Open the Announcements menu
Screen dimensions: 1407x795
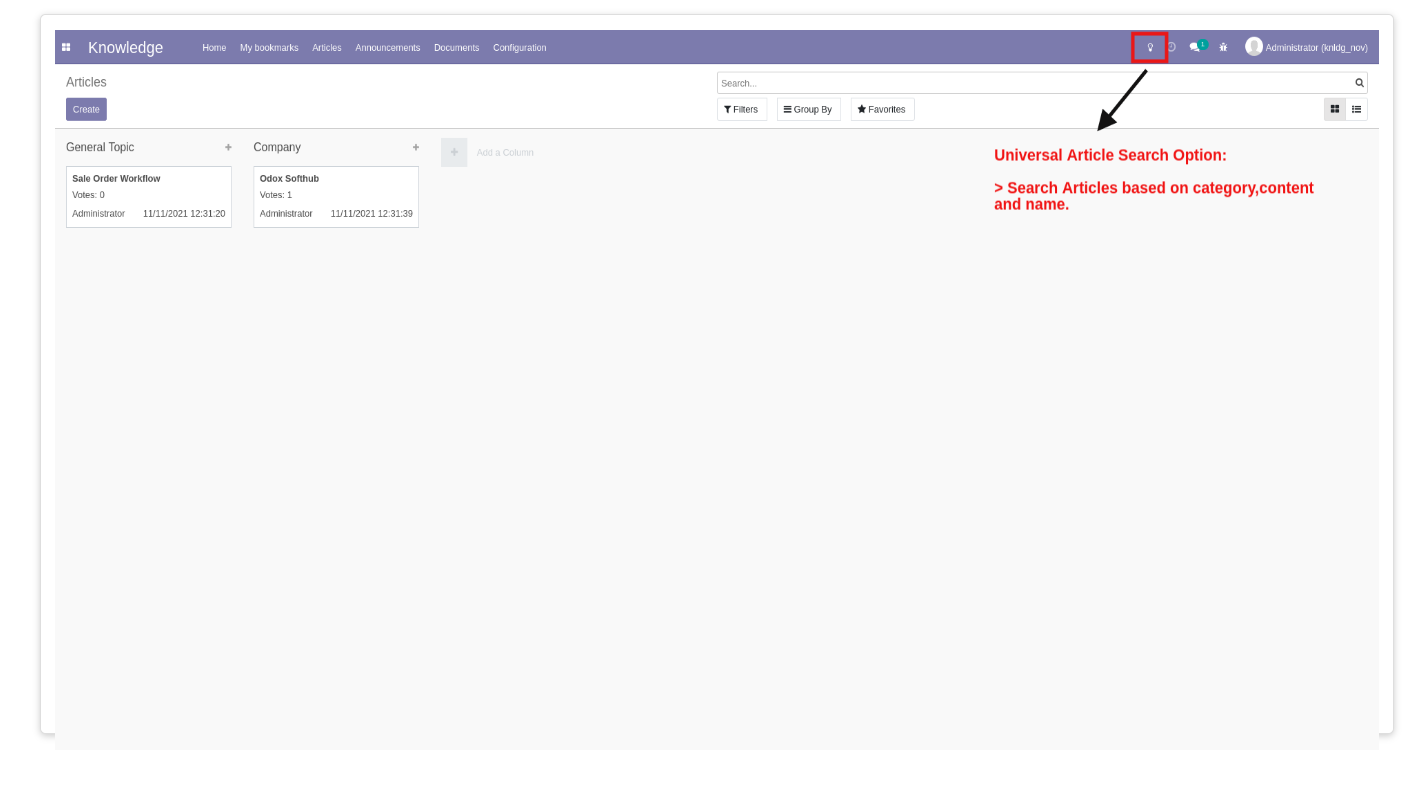click(388, 48)
